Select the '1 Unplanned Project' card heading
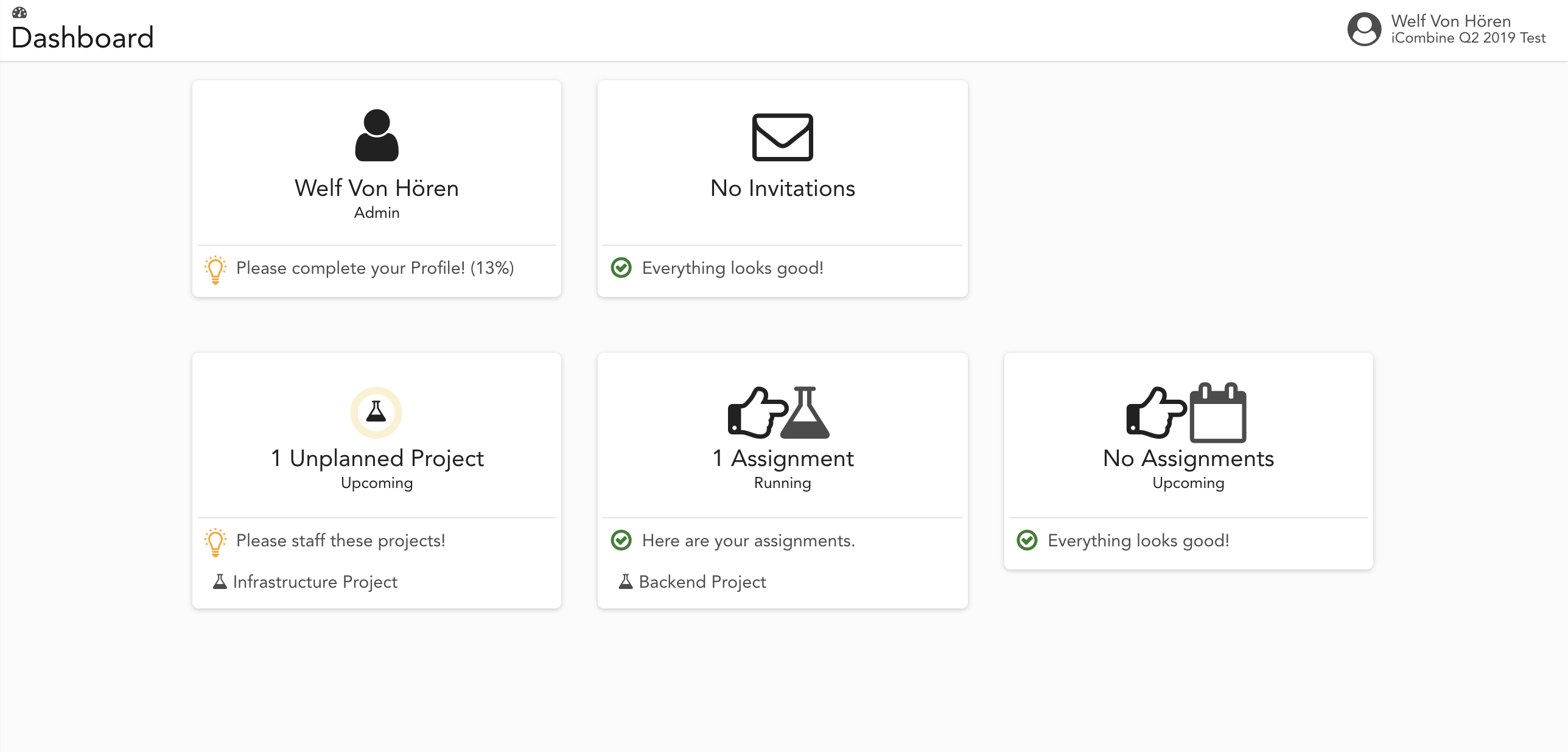 377,458
